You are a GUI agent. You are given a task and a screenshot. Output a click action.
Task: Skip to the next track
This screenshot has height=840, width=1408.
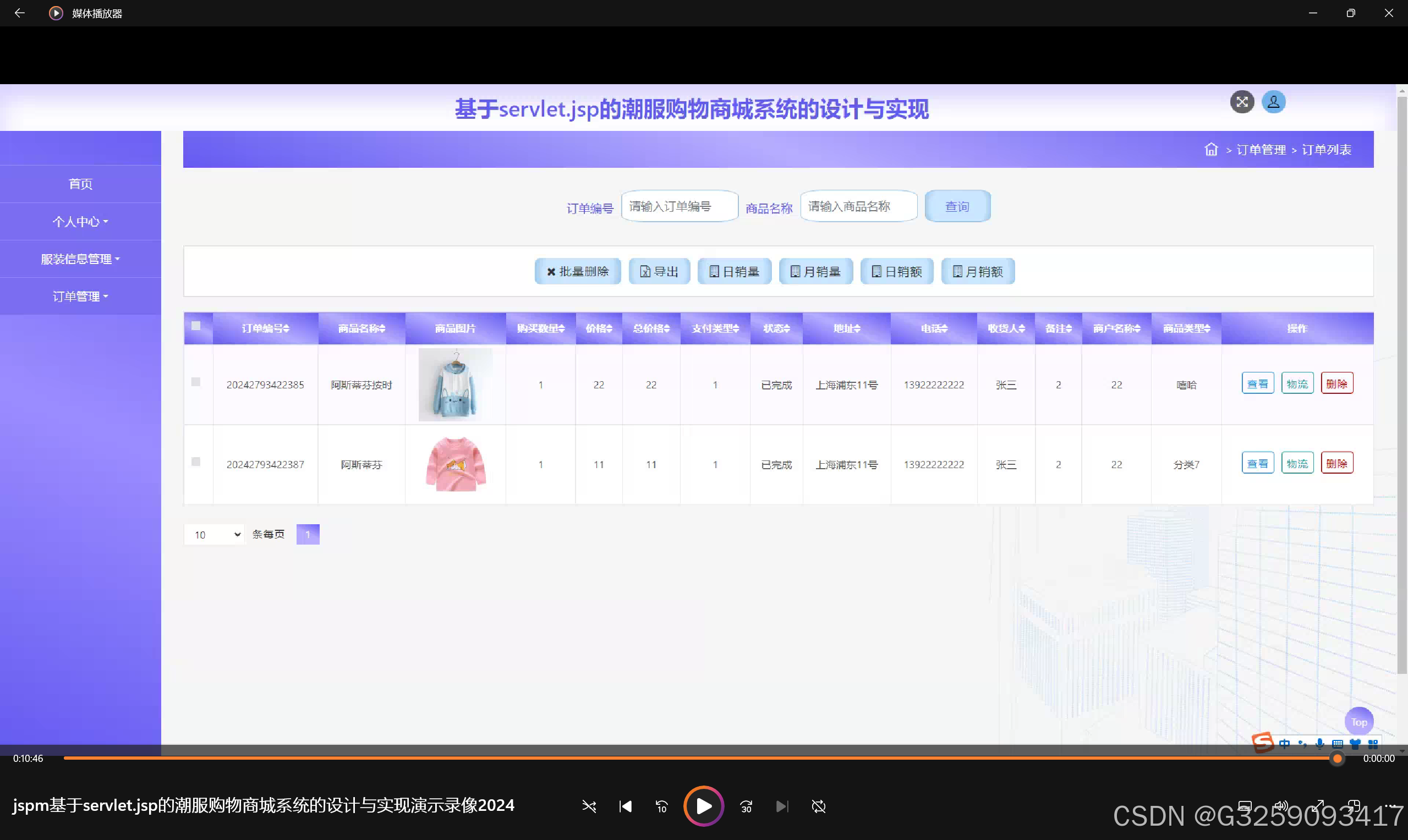pyautogui.click(x=782, y=806)
